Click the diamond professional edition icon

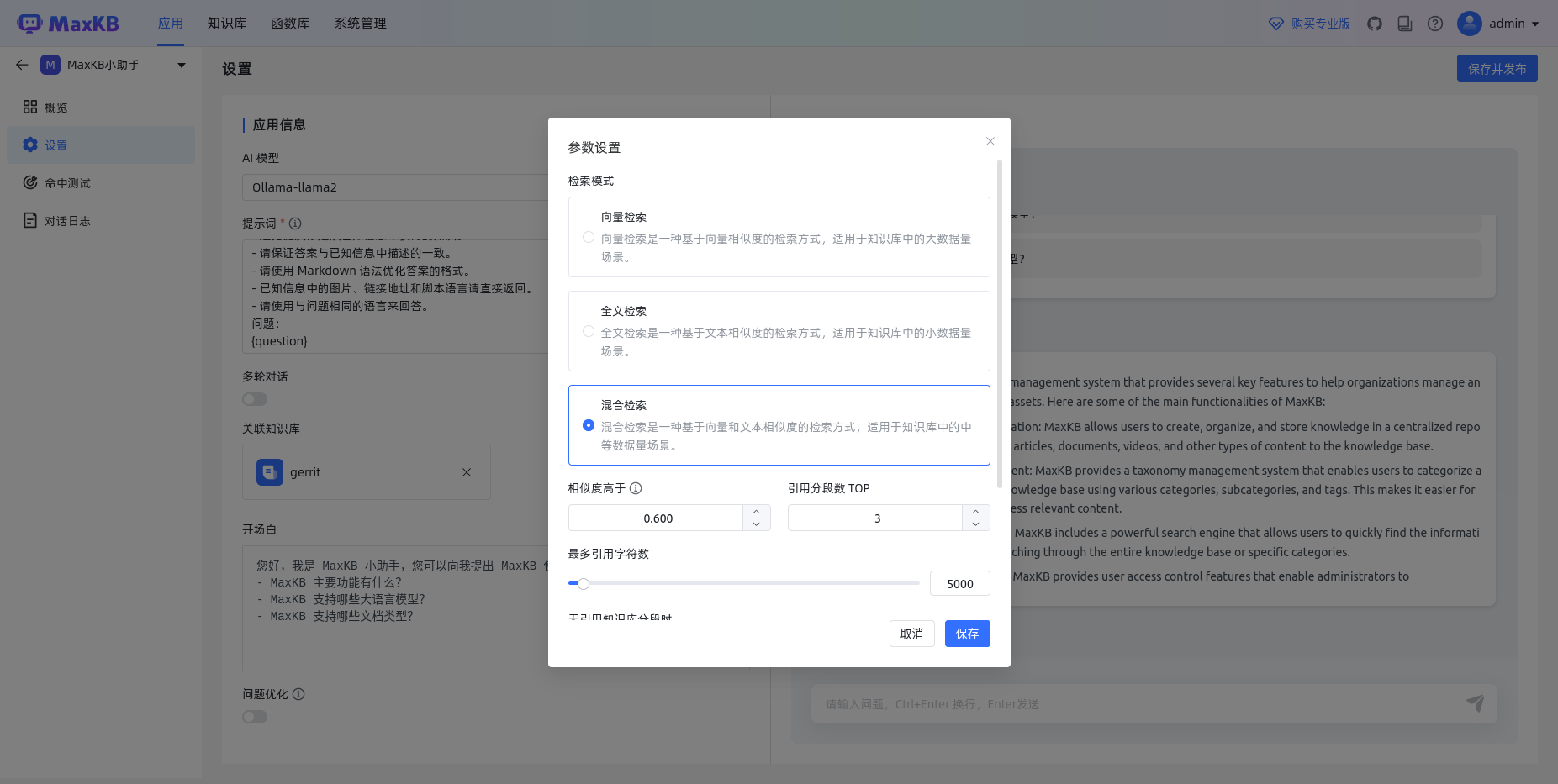point(1276,24)
